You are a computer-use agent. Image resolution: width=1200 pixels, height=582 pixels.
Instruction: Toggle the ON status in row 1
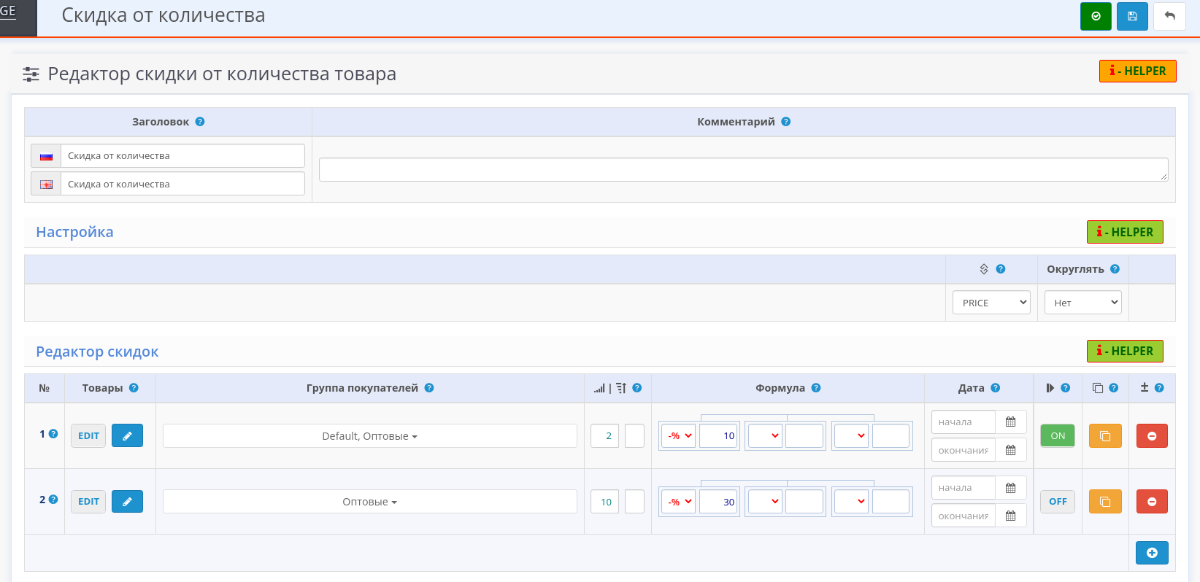[1057, 436]
